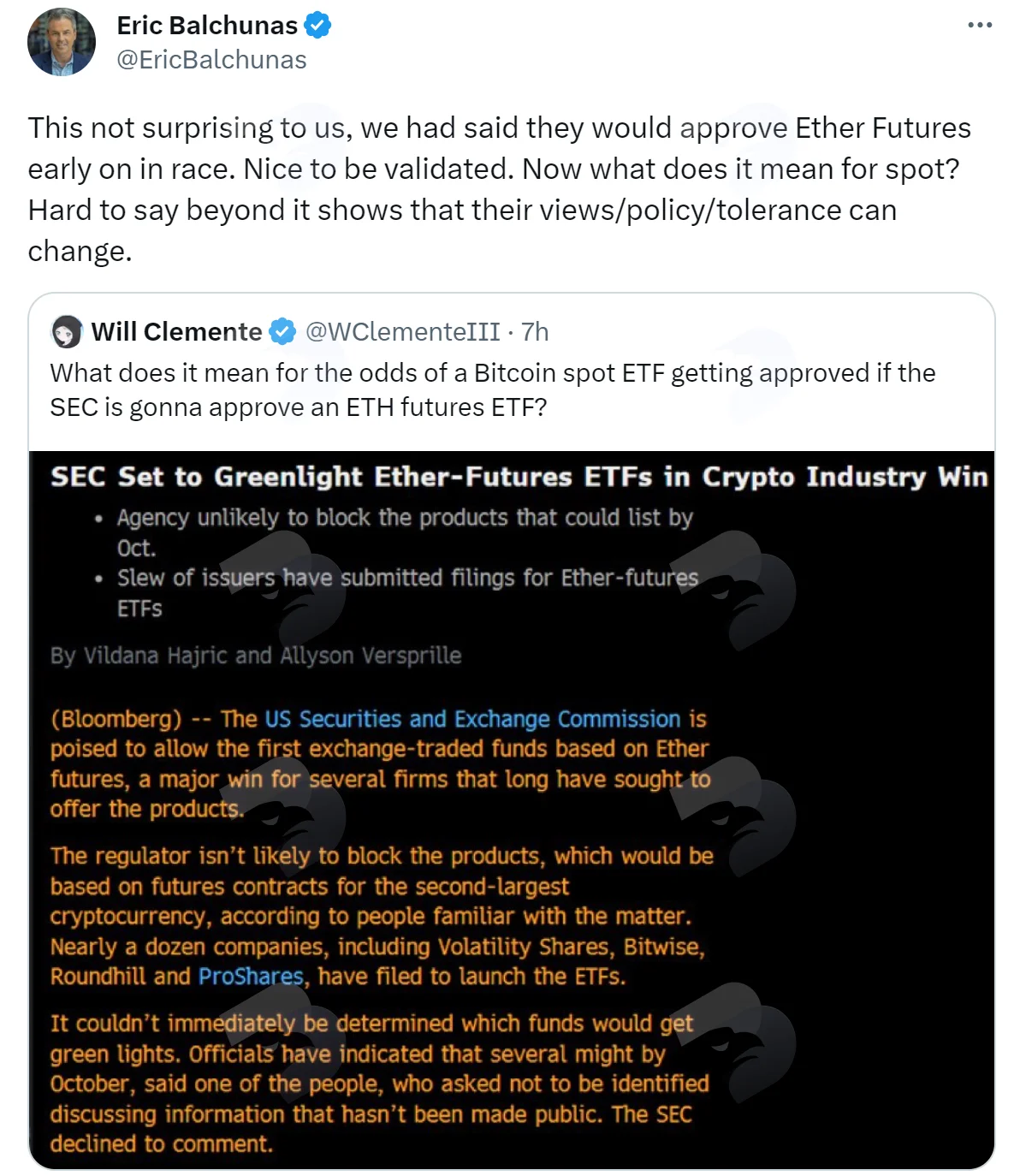Click paragraph beginning It couldn't immediately be determined
Viewport: 1020px width, 1176px height.
tap(380, 1084)
